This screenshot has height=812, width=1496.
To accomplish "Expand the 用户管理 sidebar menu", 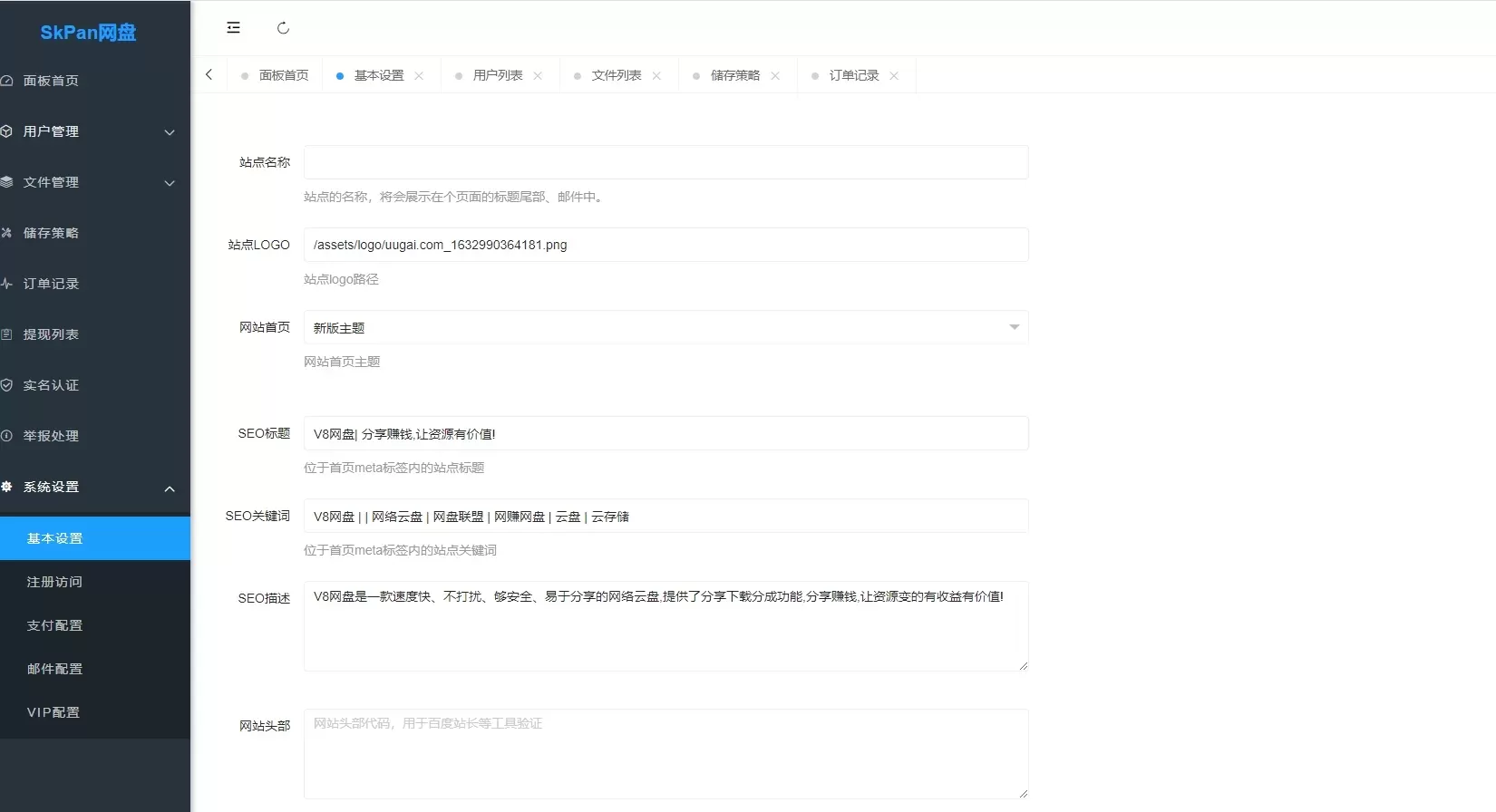I will [x=91, y=131].
